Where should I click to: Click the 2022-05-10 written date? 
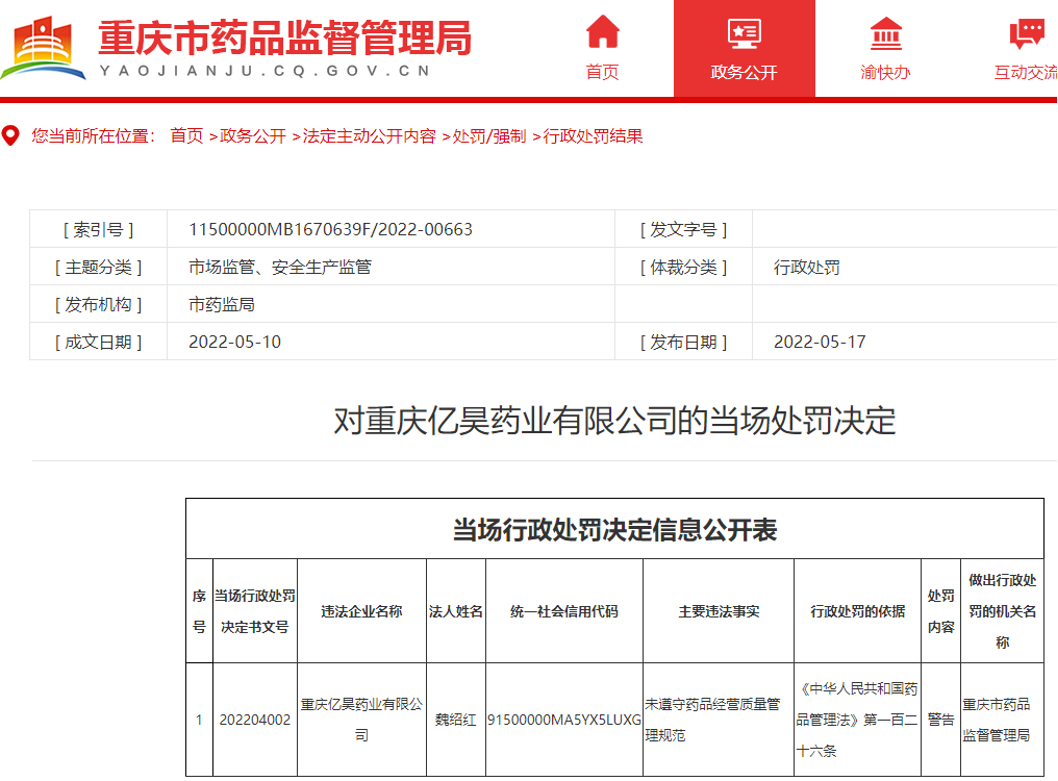[235, 342]
